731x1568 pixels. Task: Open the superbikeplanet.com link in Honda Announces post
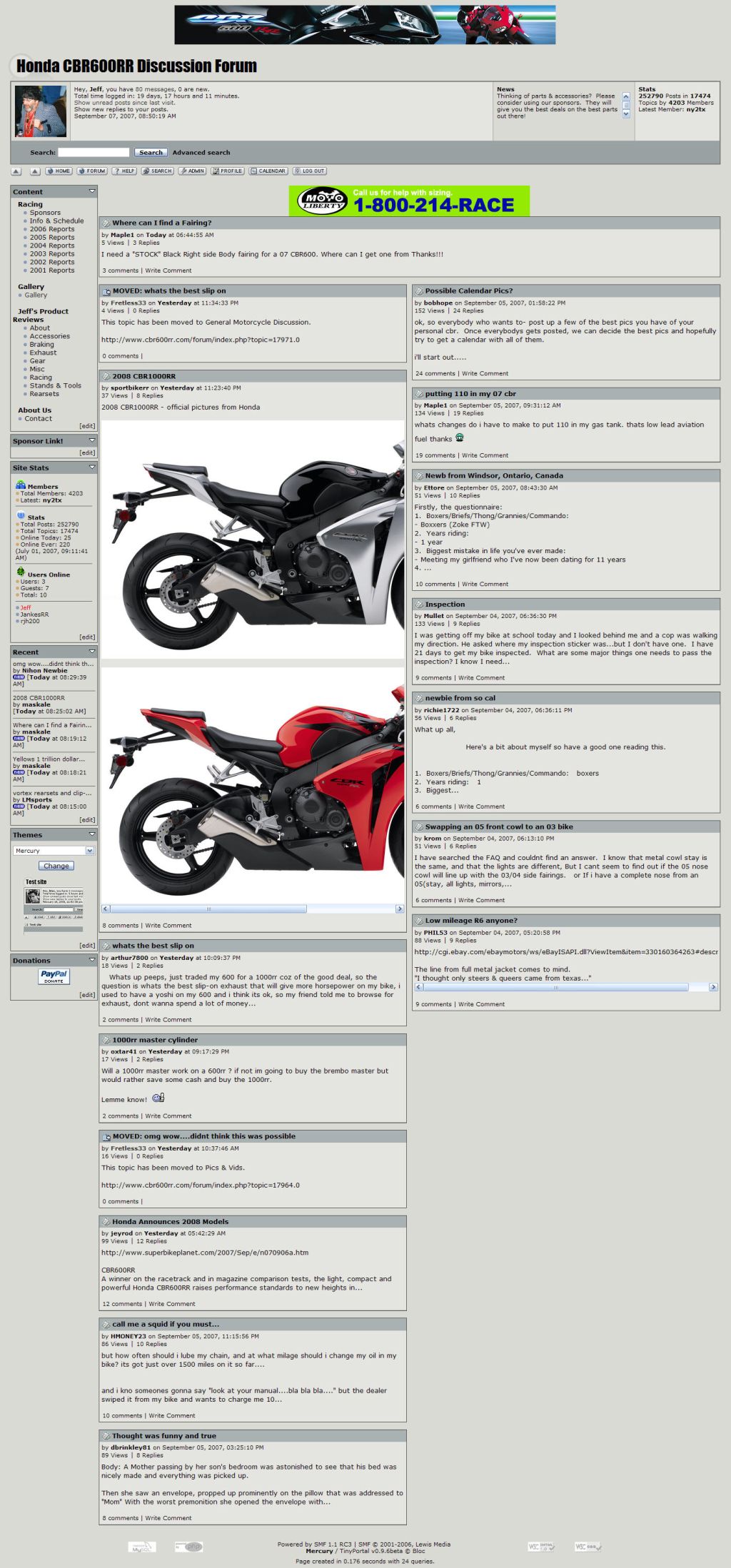tap(205, 1253)
